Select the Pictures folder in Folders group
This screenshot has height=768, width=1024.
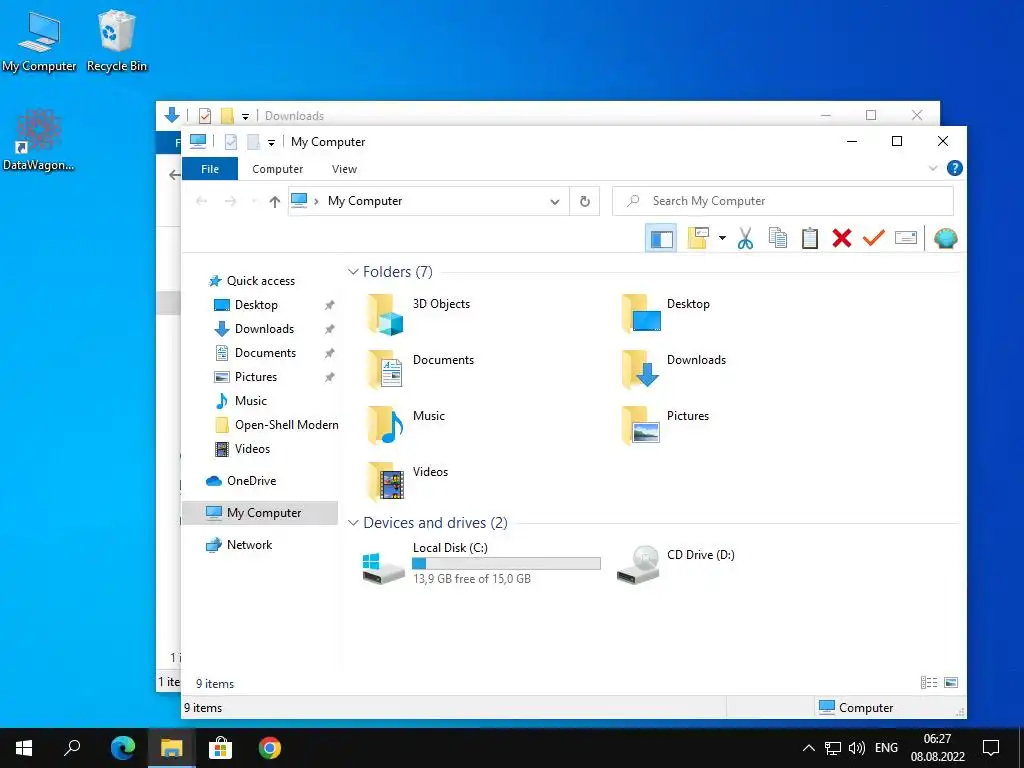tap(666, 425)
